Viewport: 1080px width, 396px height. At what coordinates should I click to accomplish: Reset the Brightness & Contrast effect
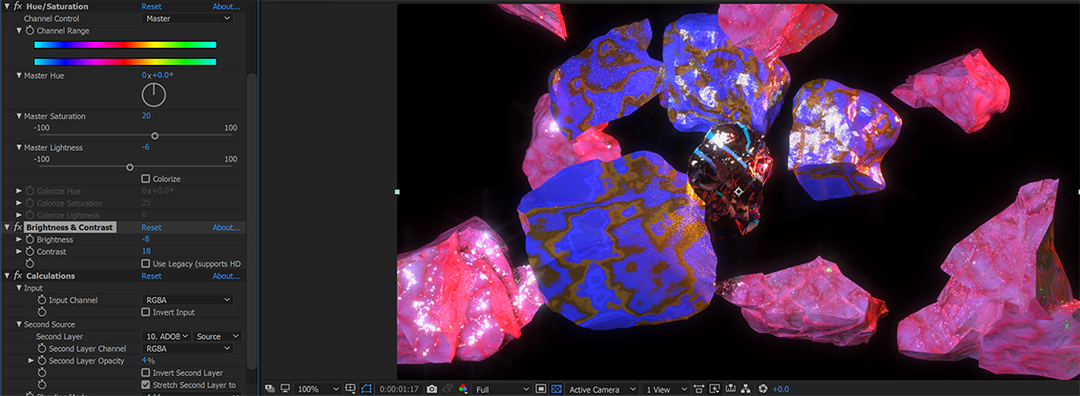[152, 227]
